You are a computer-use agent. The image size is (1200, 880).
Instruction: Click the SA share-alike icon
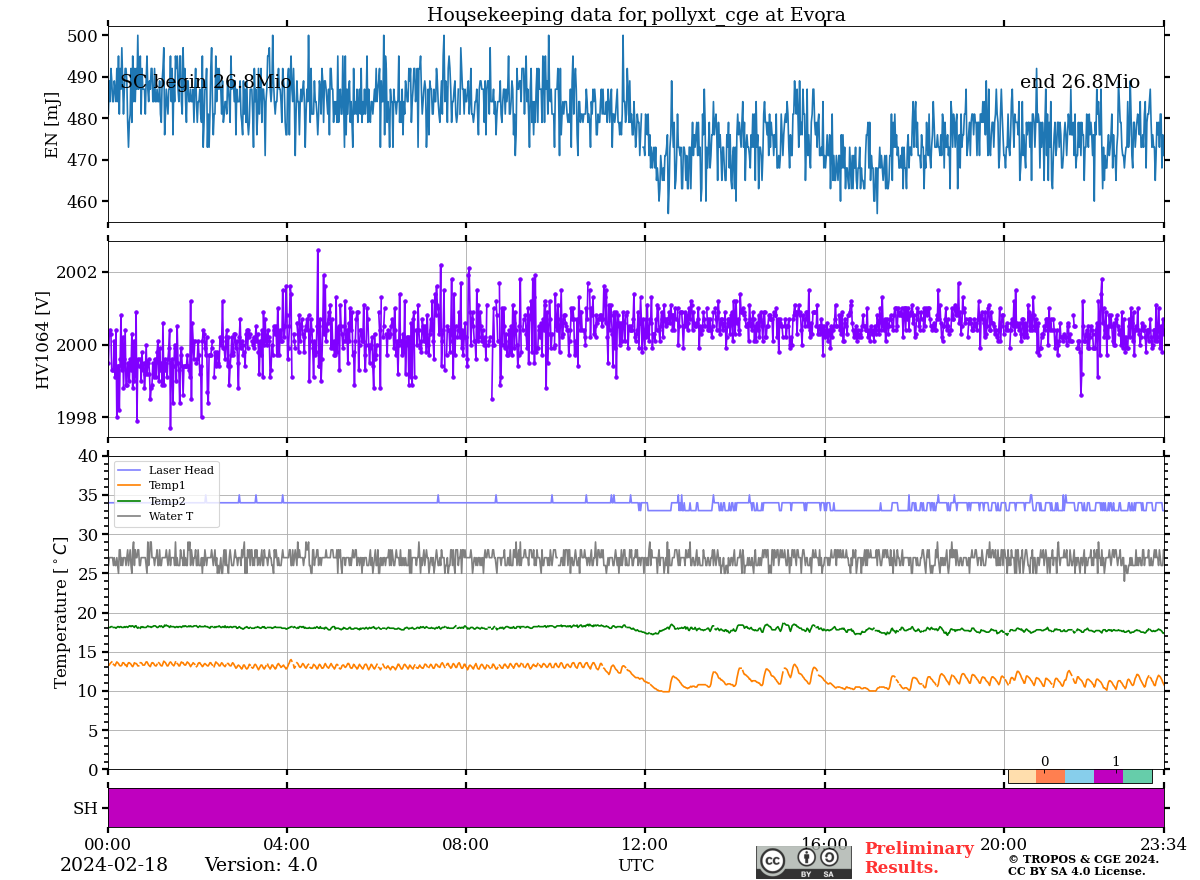tap(829, 857)
